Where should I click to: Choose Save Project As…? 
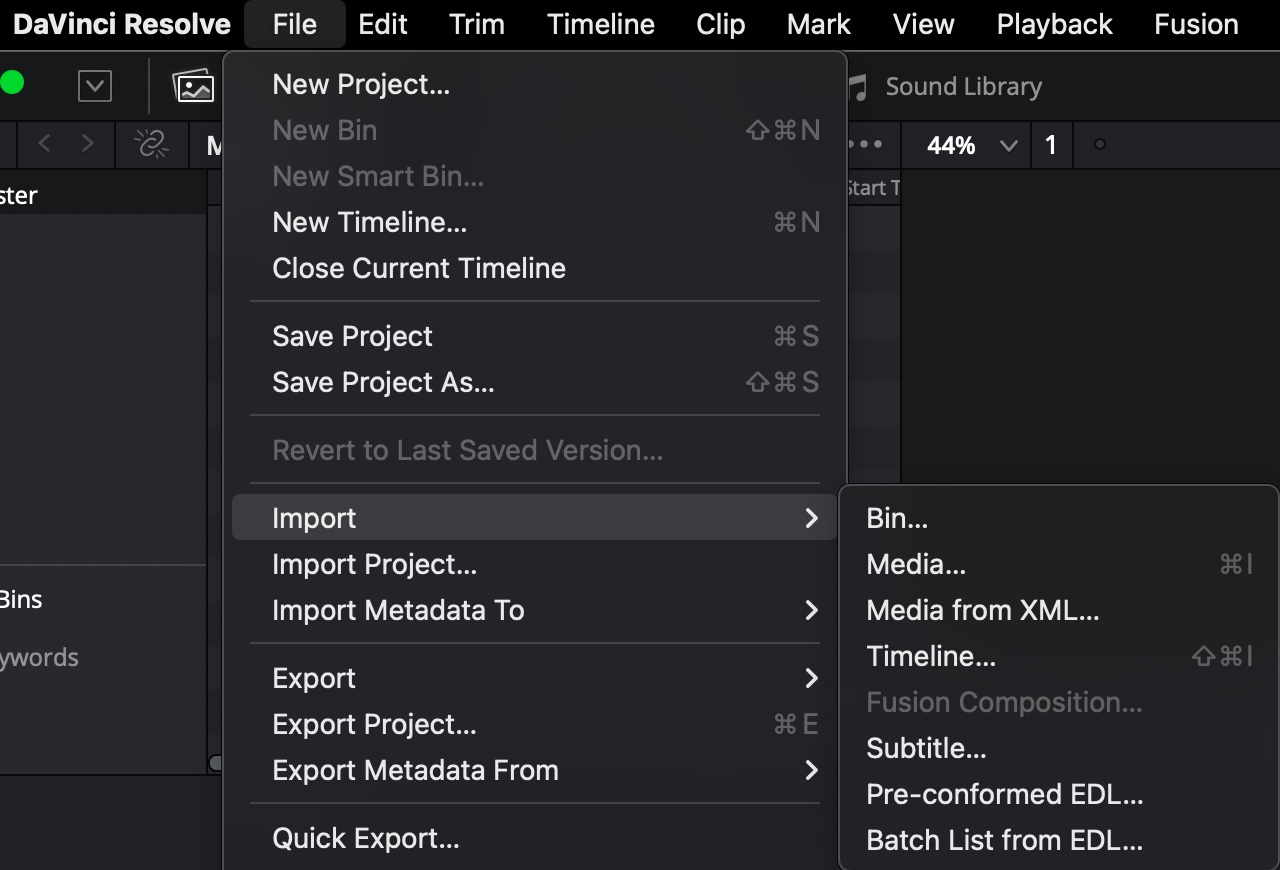(534, 382)
